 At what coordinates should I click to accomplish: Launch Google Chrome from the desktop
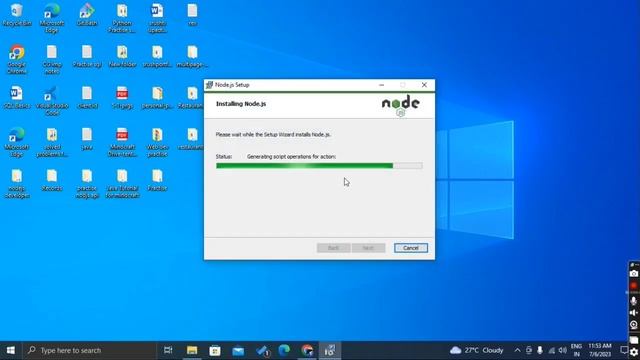pyautogui.click(x=17, y=59)
